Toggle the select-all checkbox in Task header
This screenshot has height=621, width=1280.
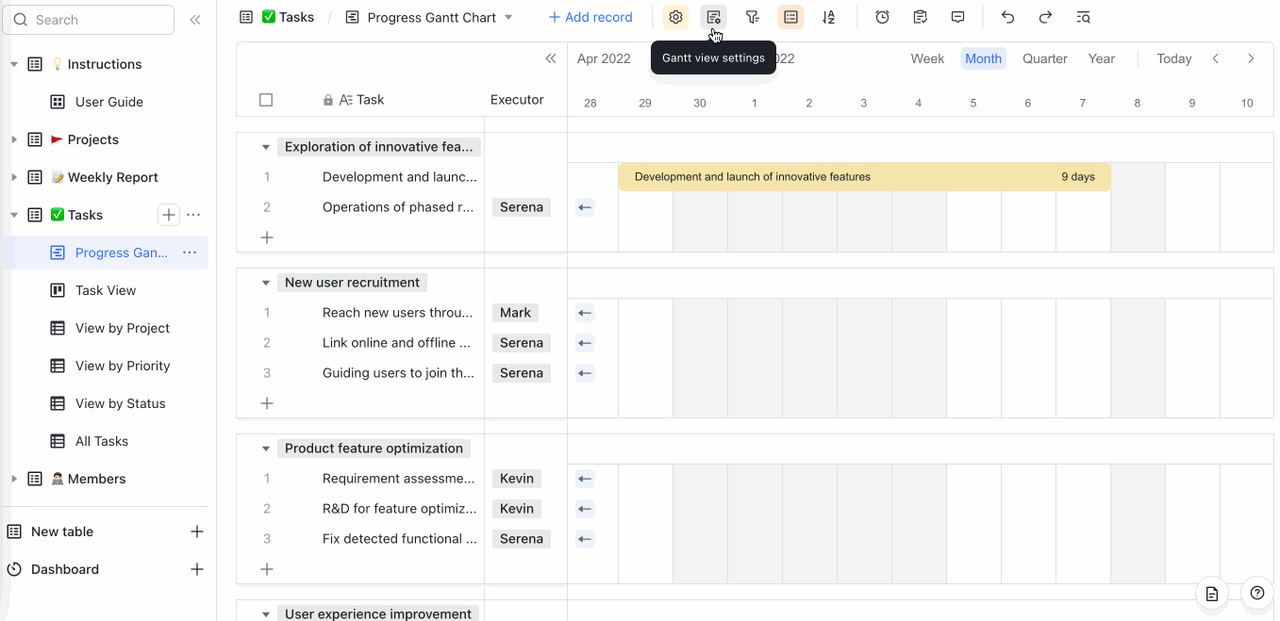tap(266, 100)
